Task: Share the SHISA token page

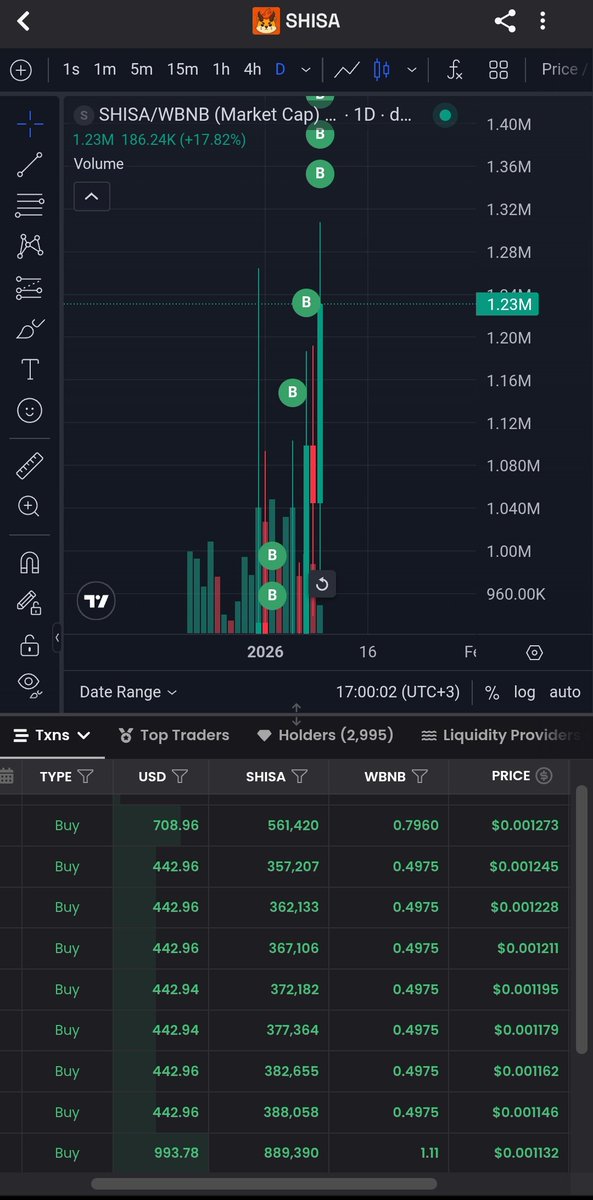Action: click(x=505, y=21)
